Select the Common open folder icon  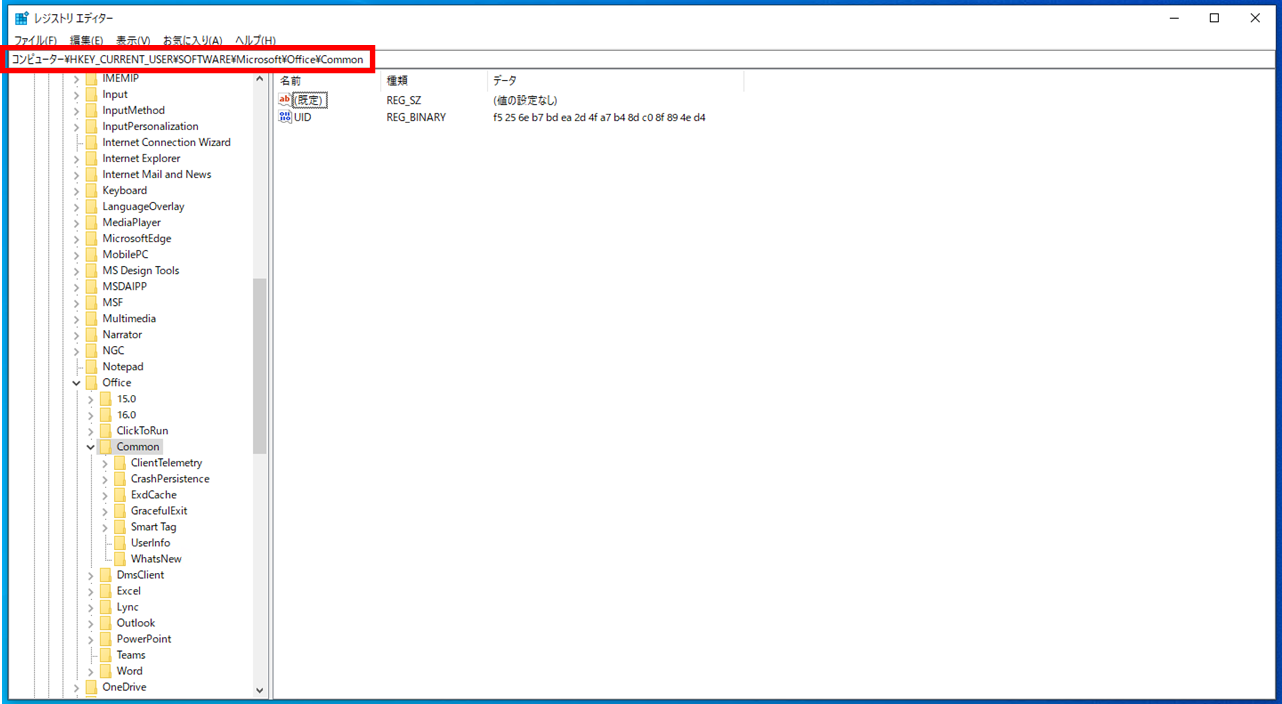(105, 446)
